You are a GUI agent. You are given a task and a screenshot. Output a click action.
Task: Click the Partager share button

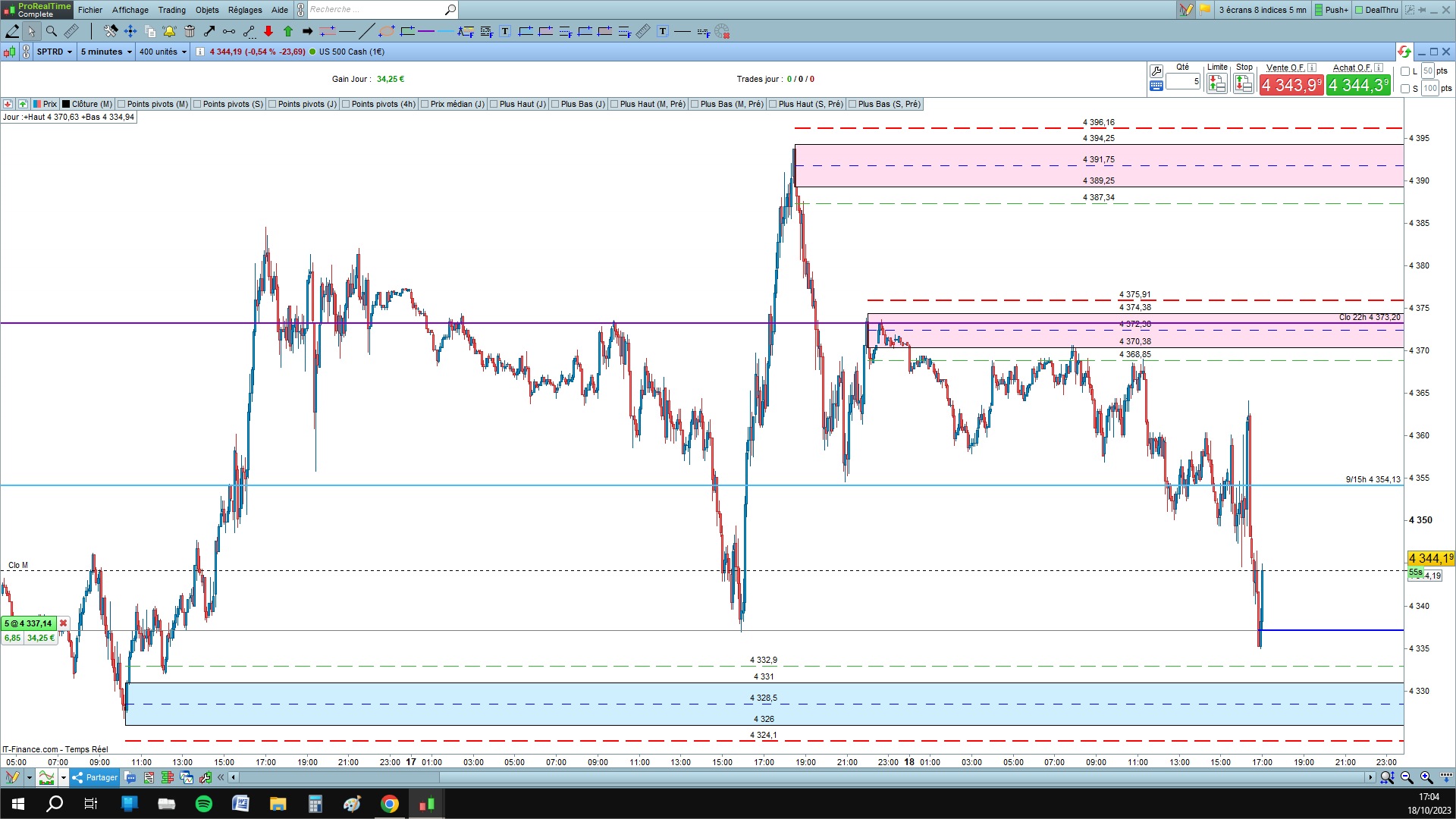click(x=95, y=777)
